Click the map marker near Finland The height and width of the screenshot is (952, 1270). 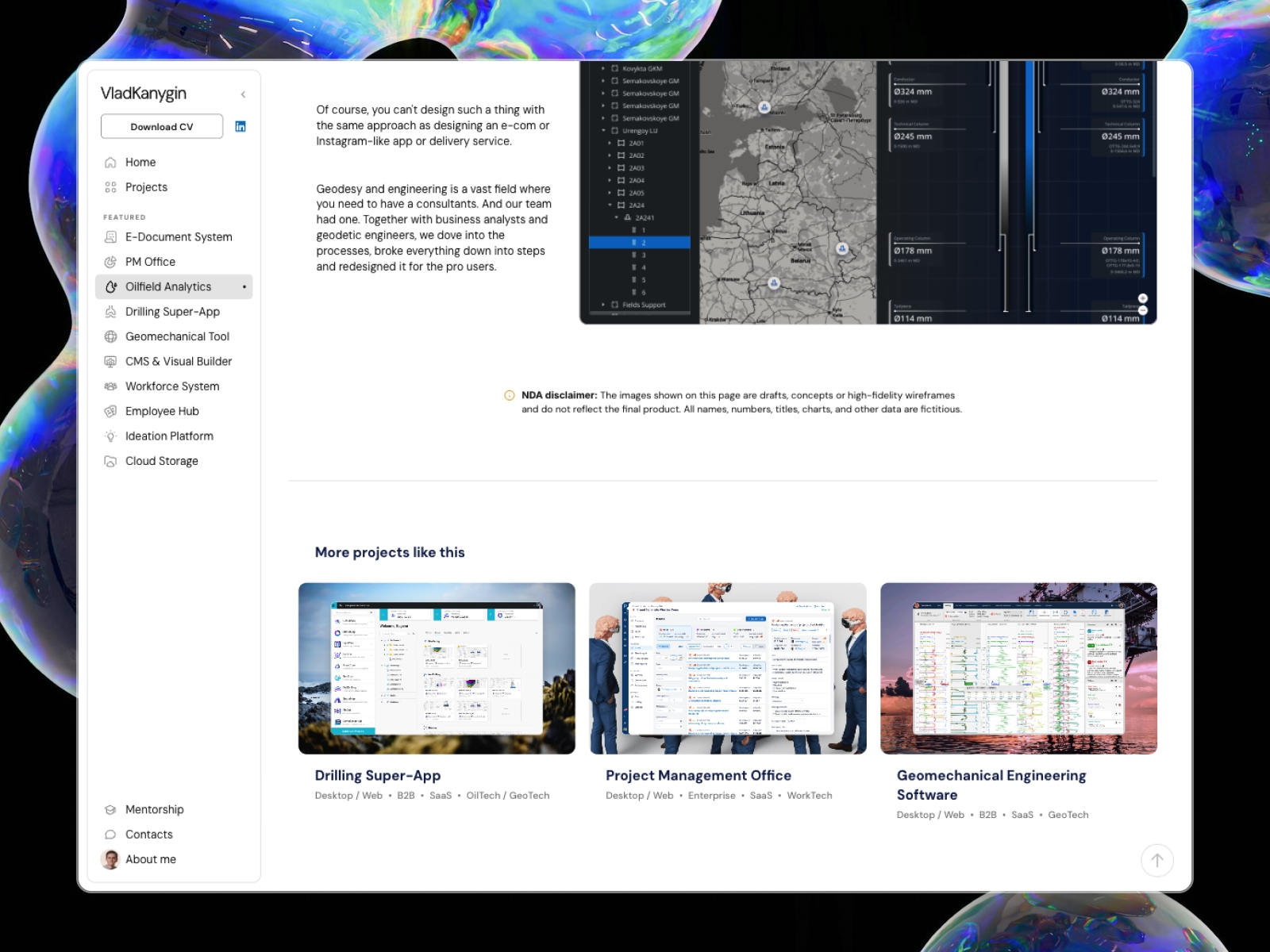click(x=764, y=107)
